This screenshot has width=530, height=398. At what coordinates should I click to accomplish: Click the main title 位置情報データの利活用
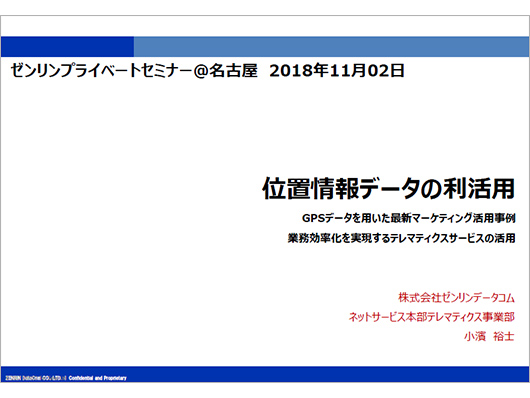(388, 188)
